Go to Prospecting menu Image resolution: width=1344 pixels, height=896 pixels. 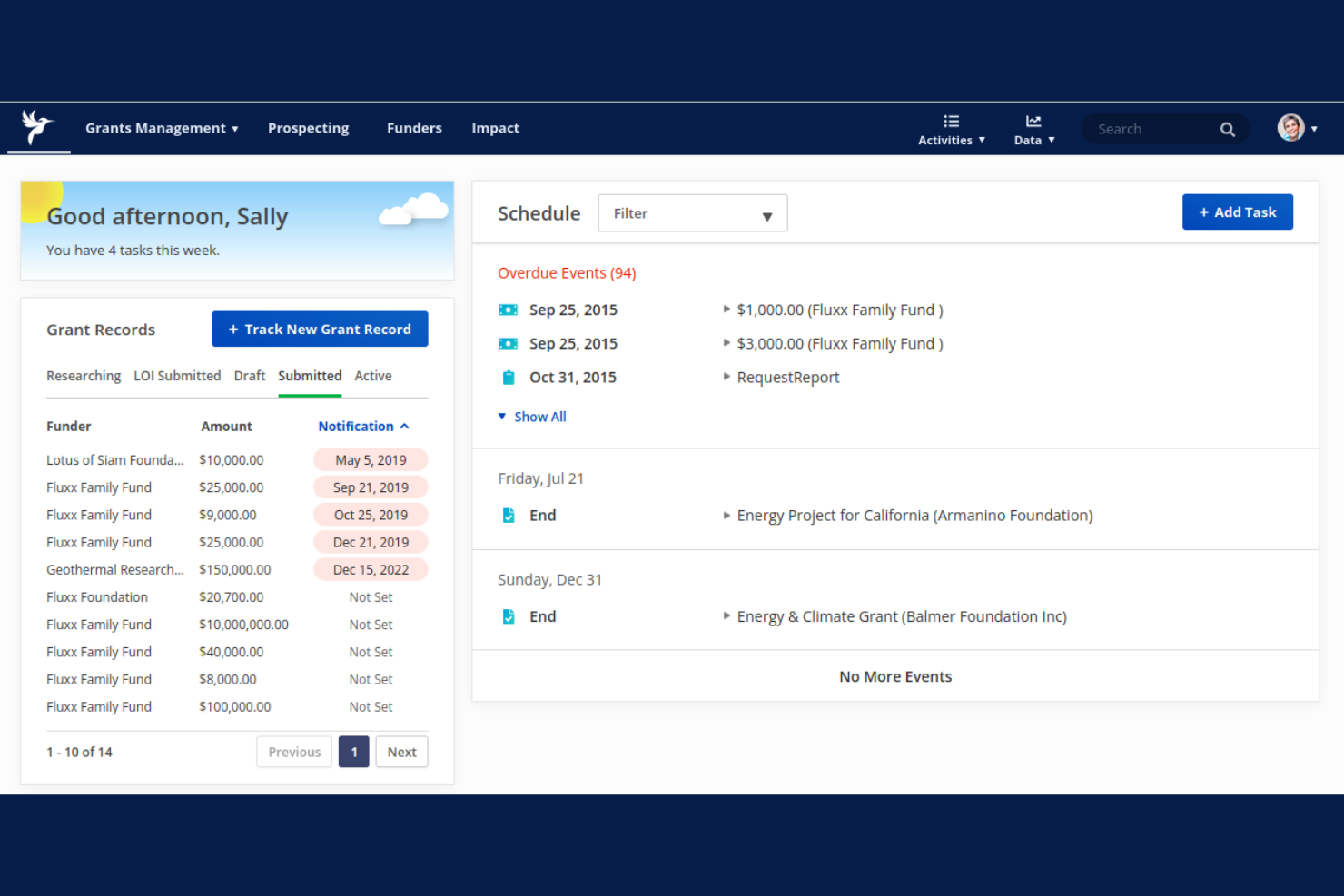click(308, 128)
